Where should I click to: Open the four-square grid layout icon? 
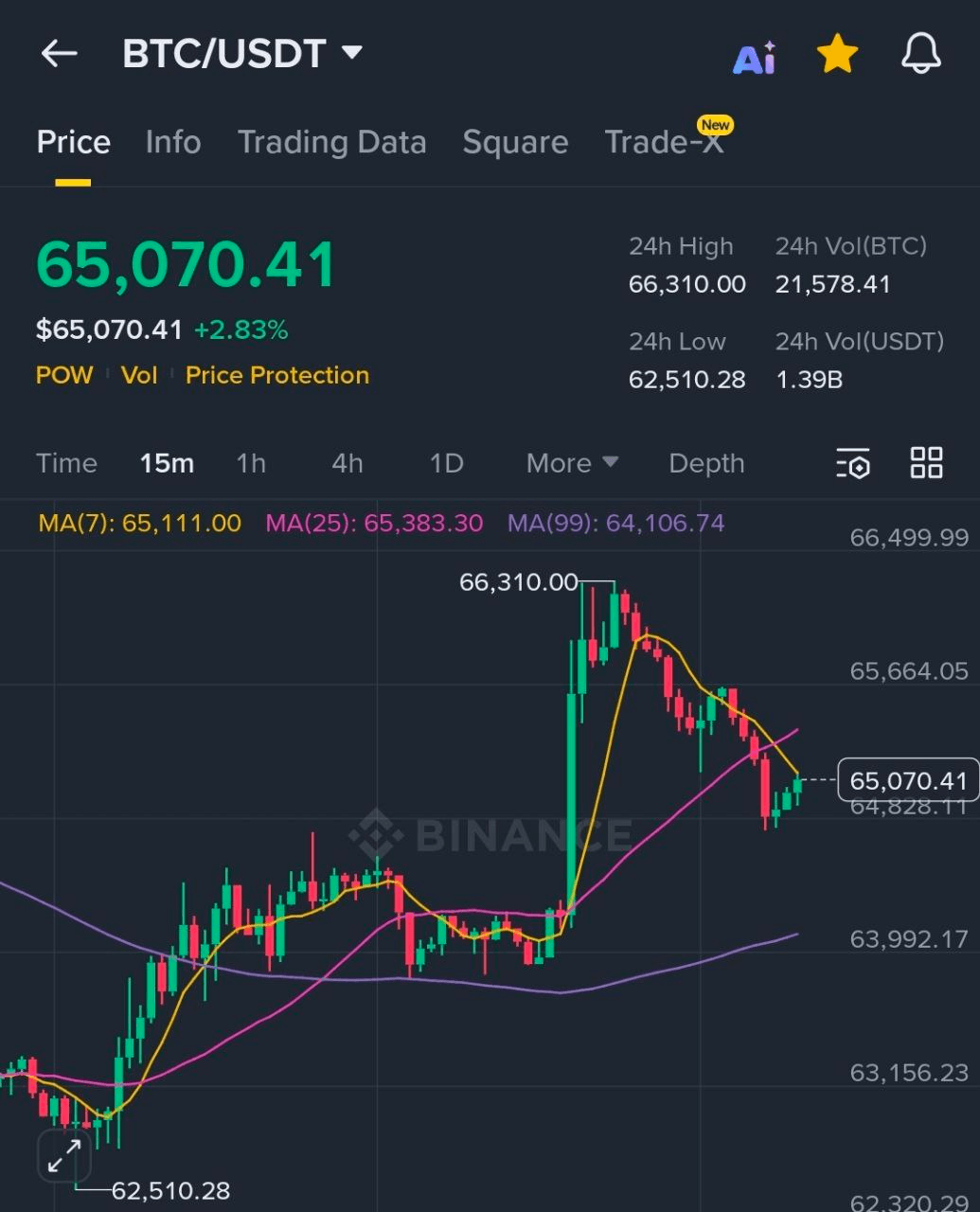coord(926,463)
